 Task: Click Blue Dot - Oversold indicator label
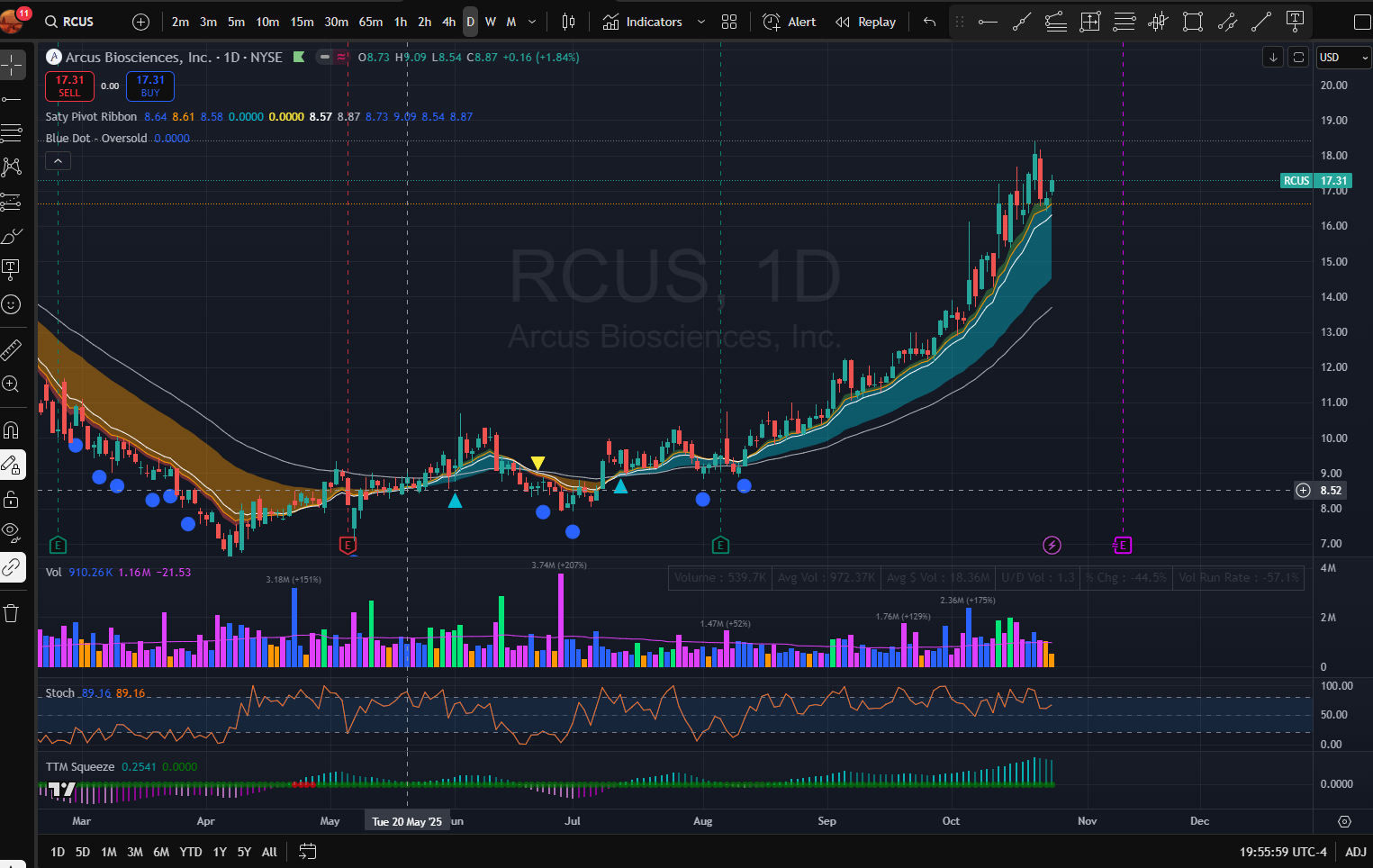coord(96,139)
